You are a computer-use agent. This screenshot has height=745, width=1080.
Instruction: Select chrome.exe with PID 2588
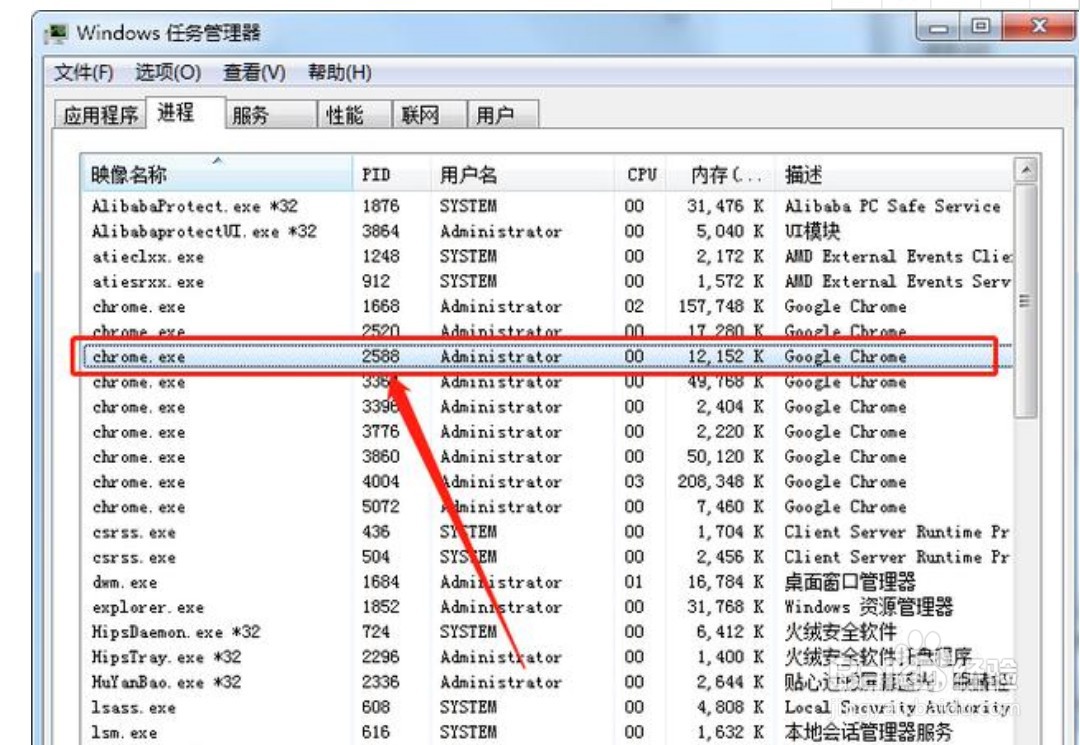547,357
